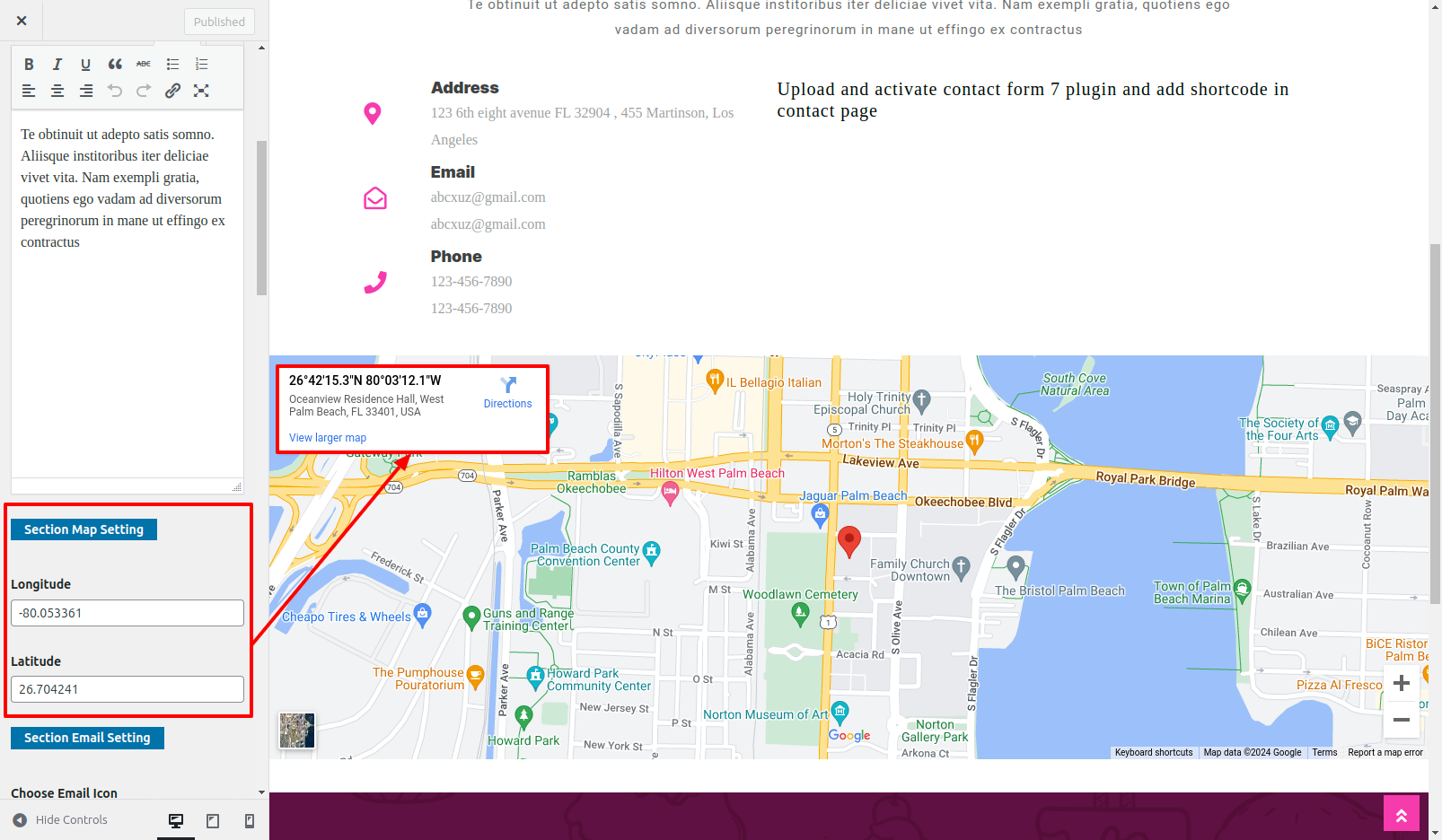This screenshot has width=1442, height=840.
Task: Close the customizer panel
Action: coord(22,21)
